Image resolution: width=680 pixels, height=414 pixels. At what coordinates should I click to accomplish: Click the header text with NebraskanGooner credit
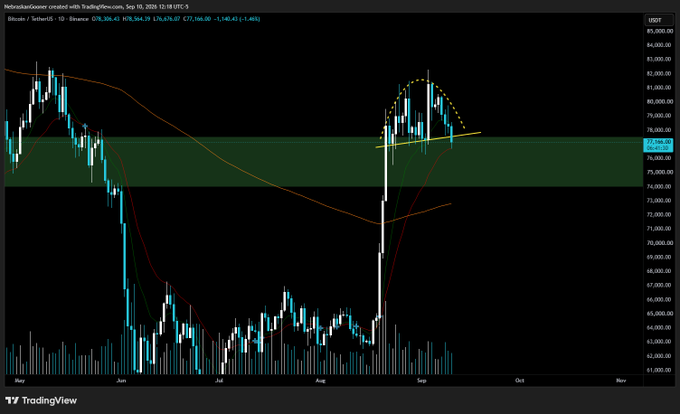96,7
